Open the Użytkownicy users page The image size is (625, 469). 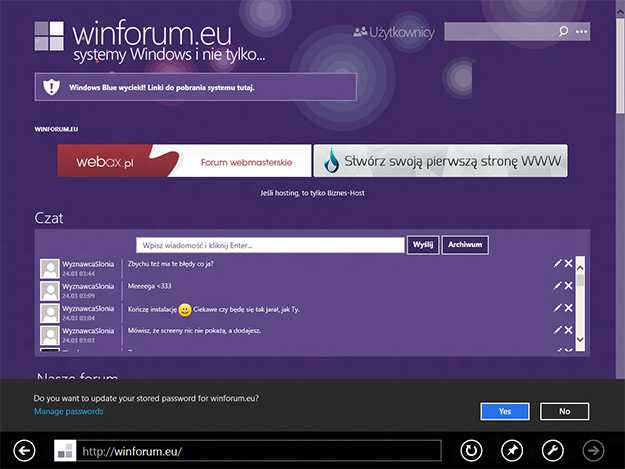click(x=394, y=33)
